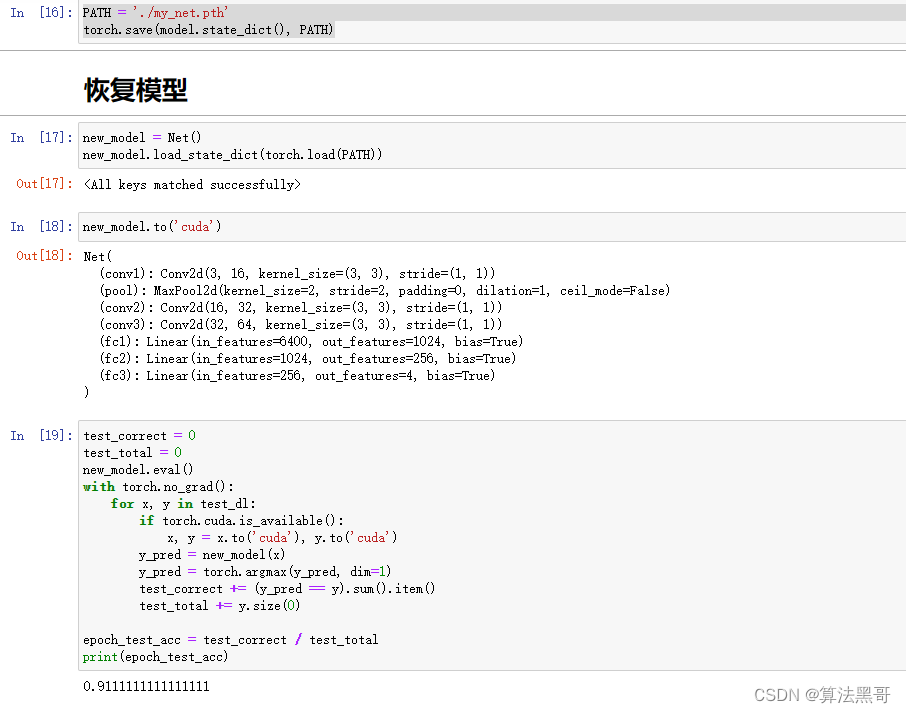This screenshot has width=906, height=713.
Task: Click the line 'y_pred = new_model(x)'
Action: [212, 555]
